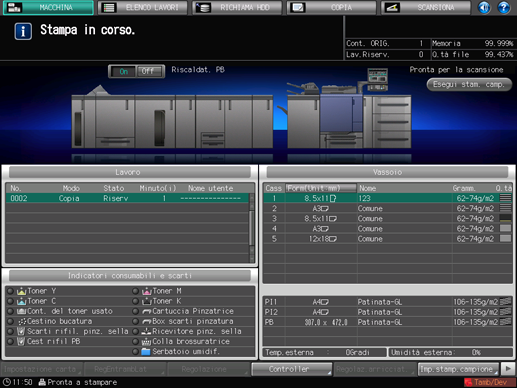Screen dimensions: 517x388
Task: Click the operation panel thumbnail on machine
Action: pyautogui.click(x=378, y=79)
